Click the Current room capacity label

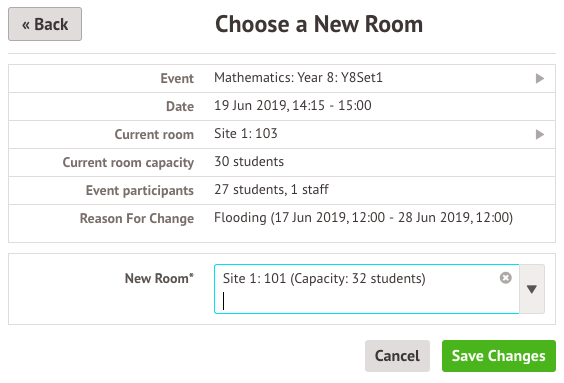coord(128,163)
